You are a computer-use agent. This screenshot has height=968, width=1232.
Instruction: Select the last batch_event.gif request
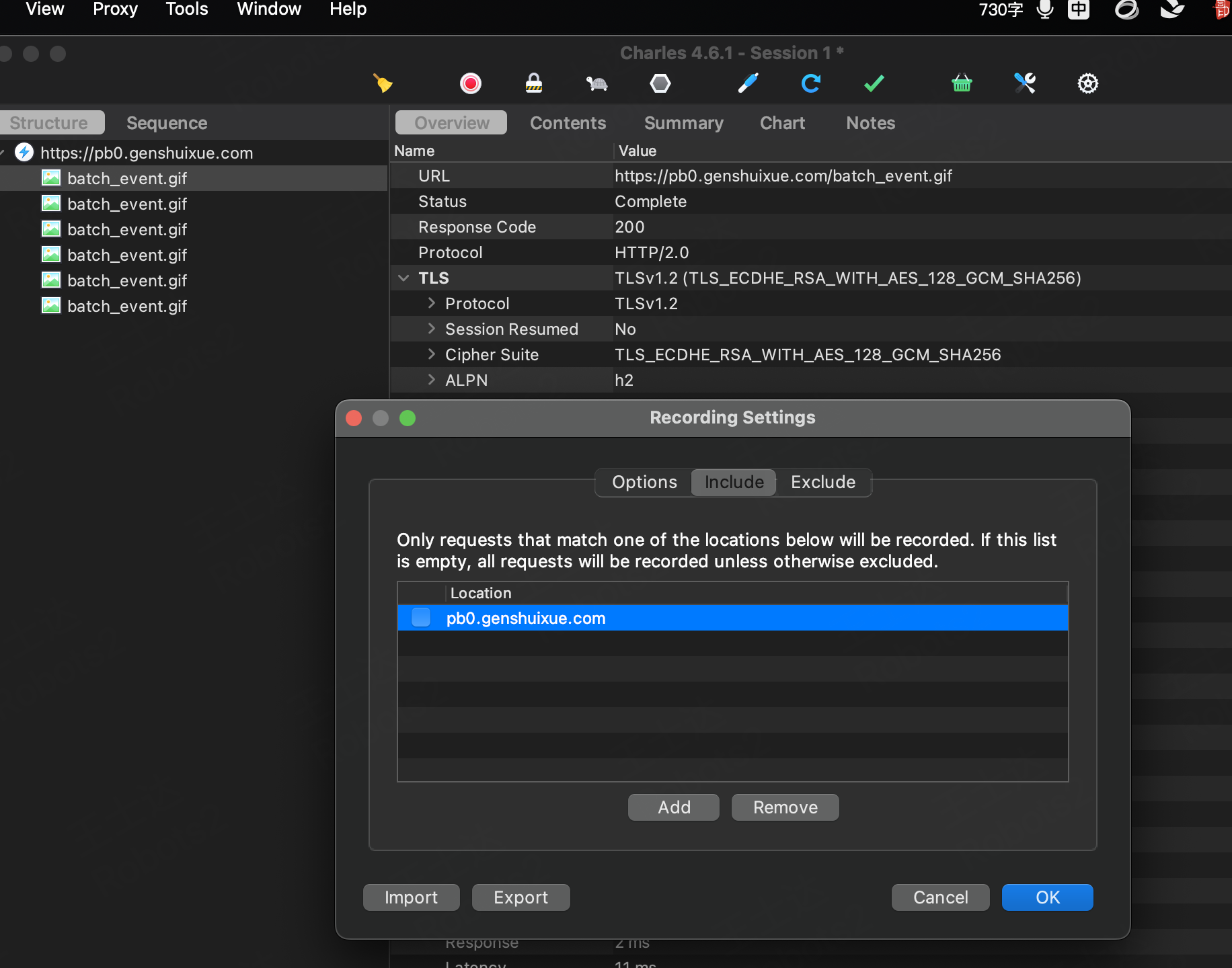(x=194, y=306)
